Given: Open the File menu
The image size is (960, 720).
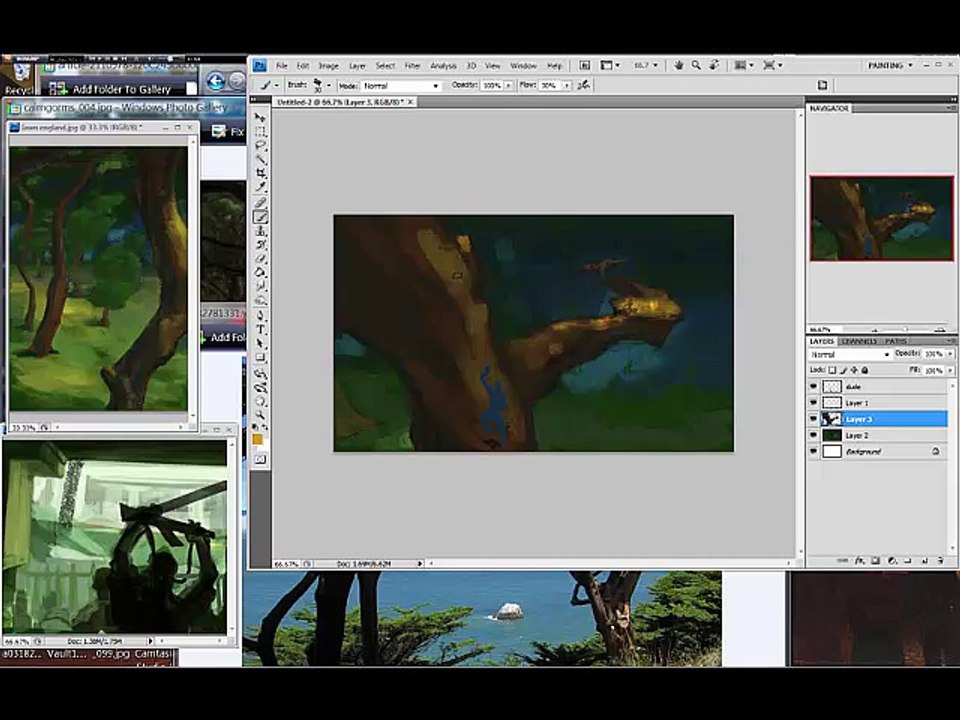Looking at the screenshot, I should tap(282, 66).
